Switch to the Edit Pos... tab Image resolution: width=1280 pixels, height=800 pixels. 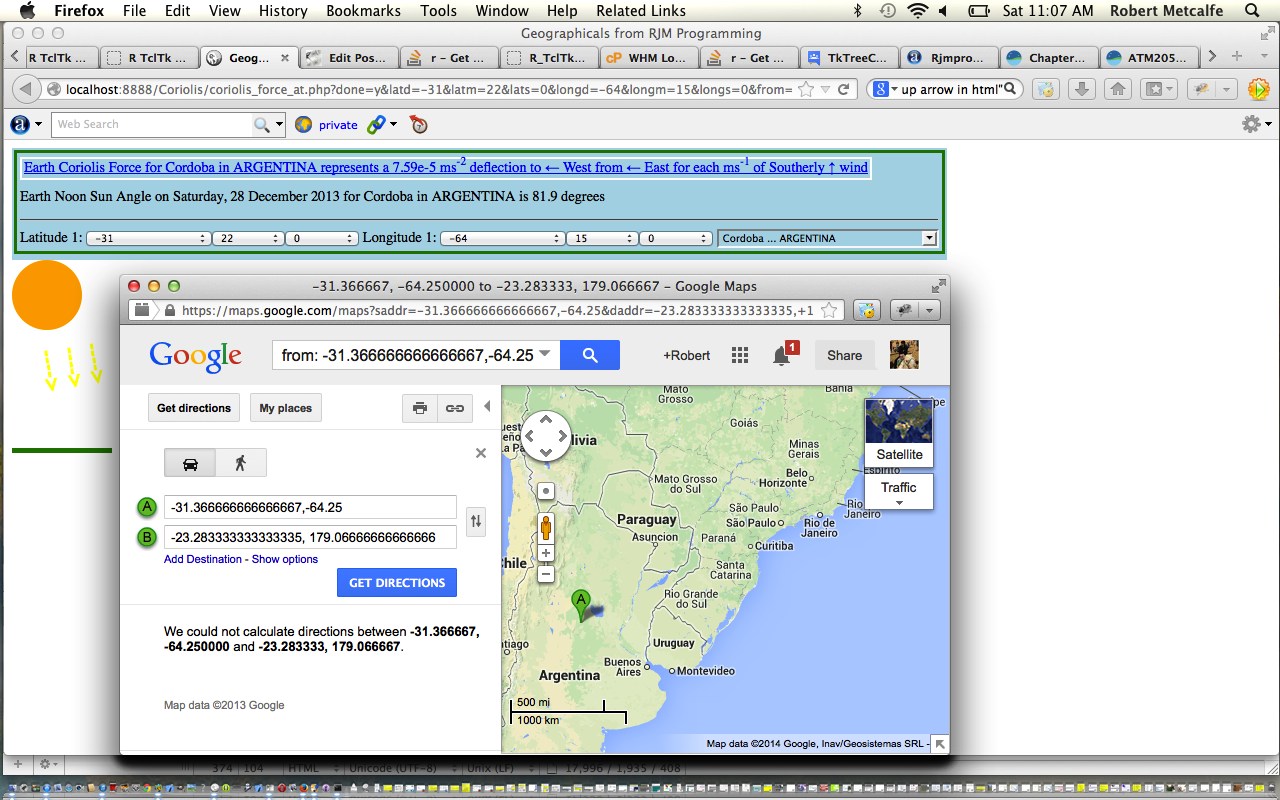349,57
